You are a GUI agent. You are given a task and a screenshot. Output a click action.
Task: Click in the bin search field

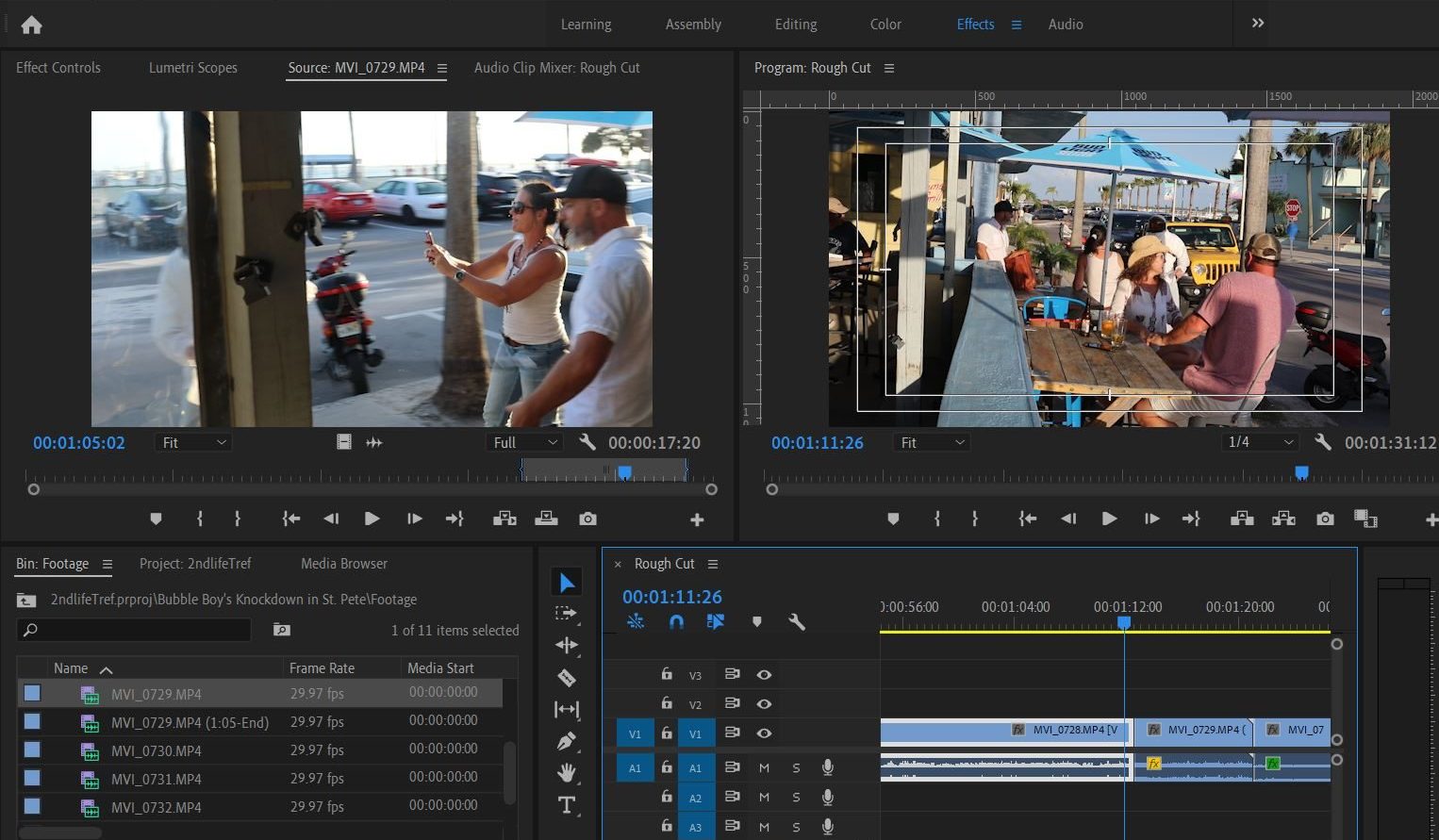click(134, 630)
